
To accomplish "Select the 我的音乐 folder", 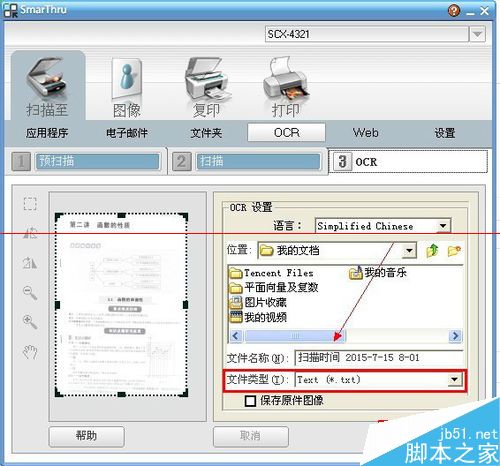I will click(x=378, y=273).
